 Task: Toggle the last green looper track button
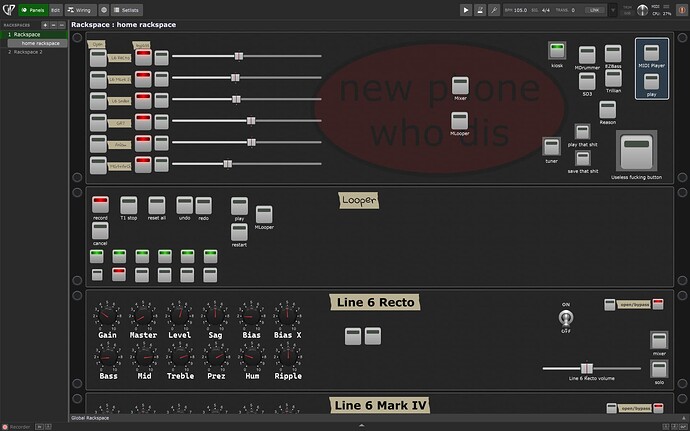tap(210, 256)
